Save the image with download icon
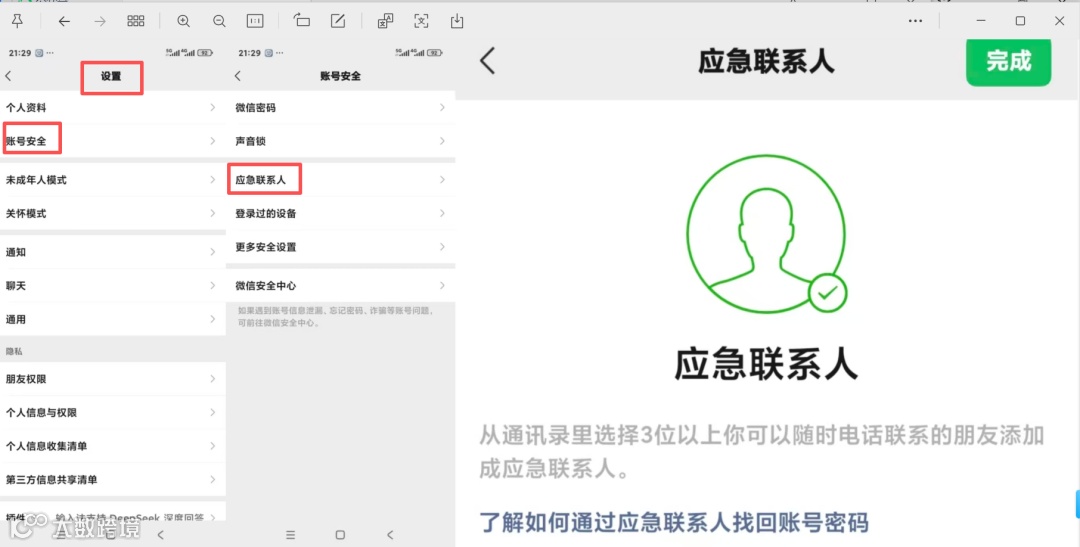This screenshot has width=1080, height=547. [x=457, y=21]
